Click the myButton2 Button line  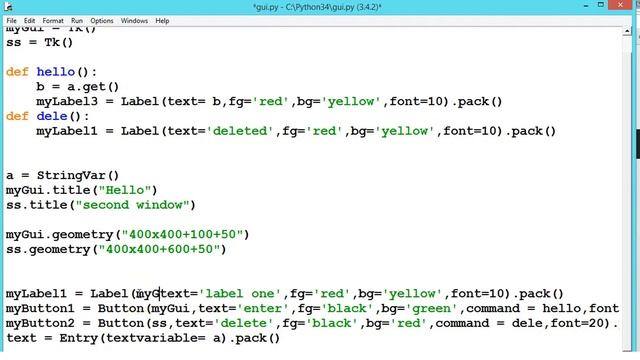point(312,323)
